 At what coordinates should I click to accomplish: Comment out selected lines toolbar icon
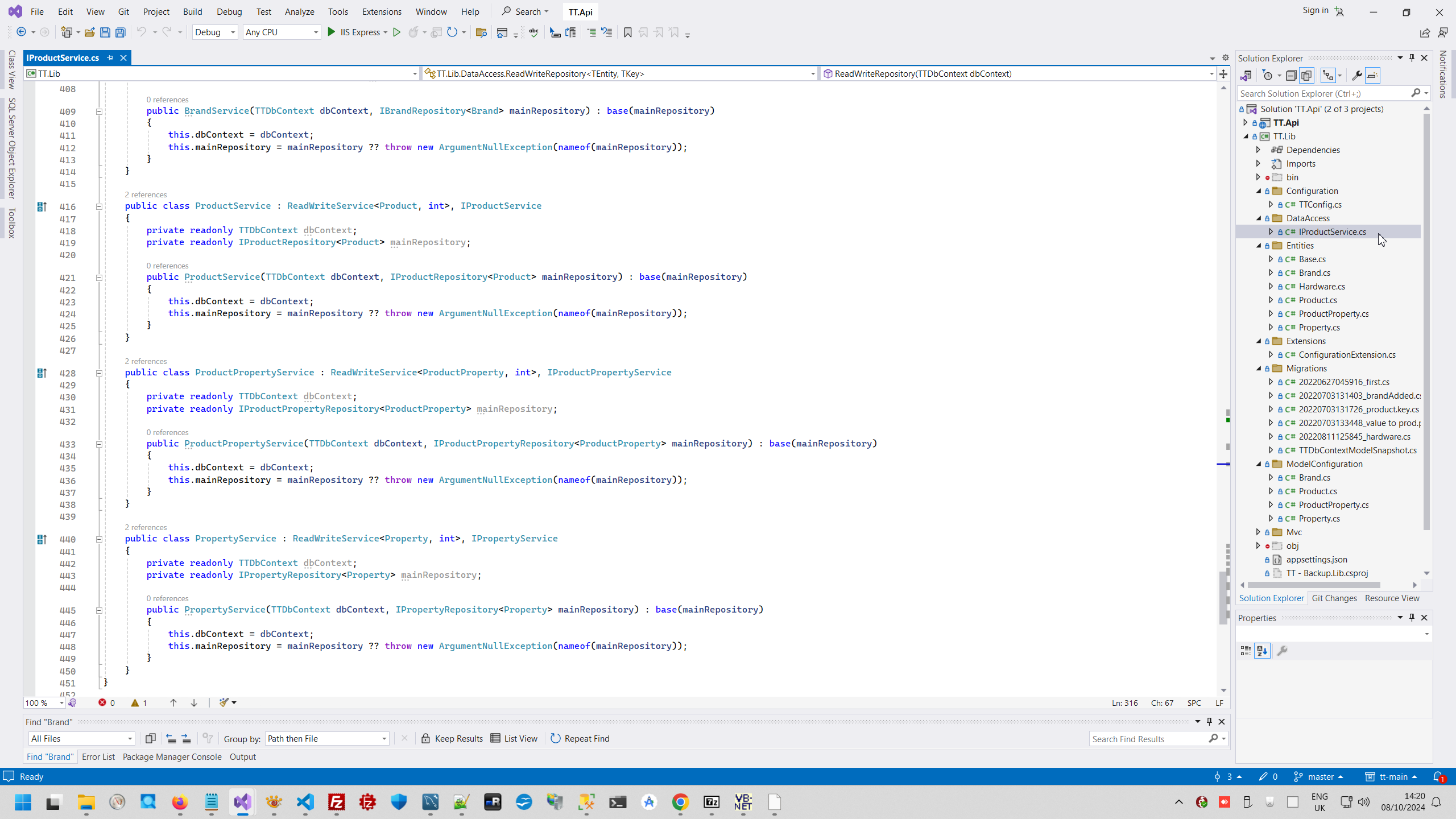tap(591, 32)
